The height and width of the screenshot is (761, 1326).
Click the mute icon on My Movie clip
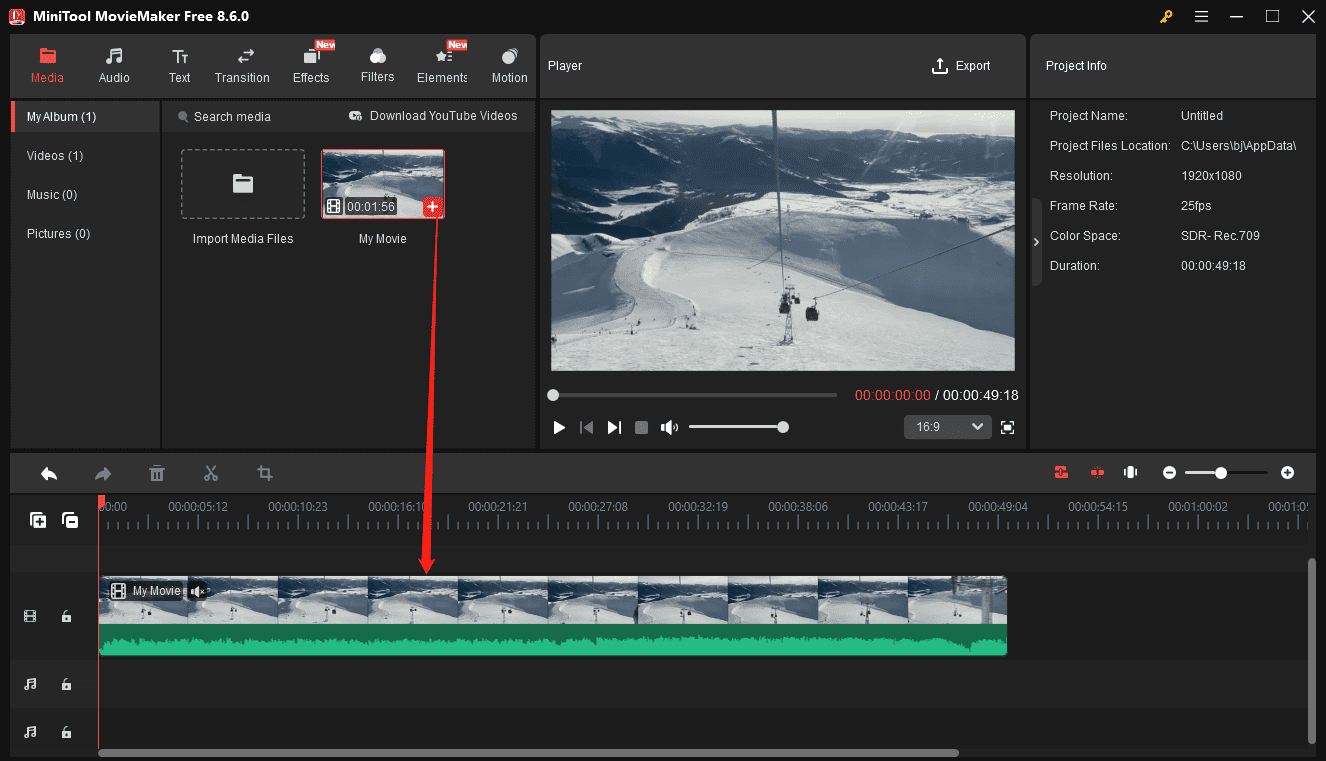[197, 591]
